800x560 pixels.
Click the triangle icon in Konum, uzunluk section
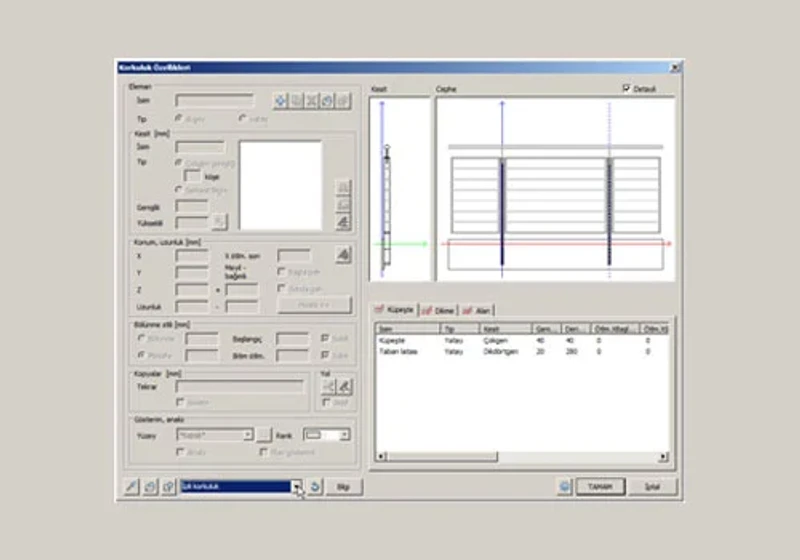pyautogui.click(x=343, y=254)
